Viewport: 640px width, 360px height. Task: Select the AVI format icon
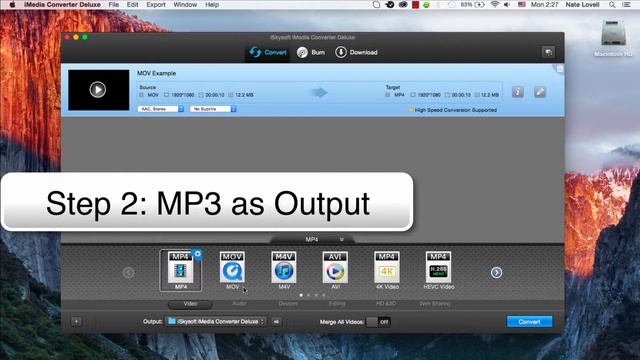(335, 267)
